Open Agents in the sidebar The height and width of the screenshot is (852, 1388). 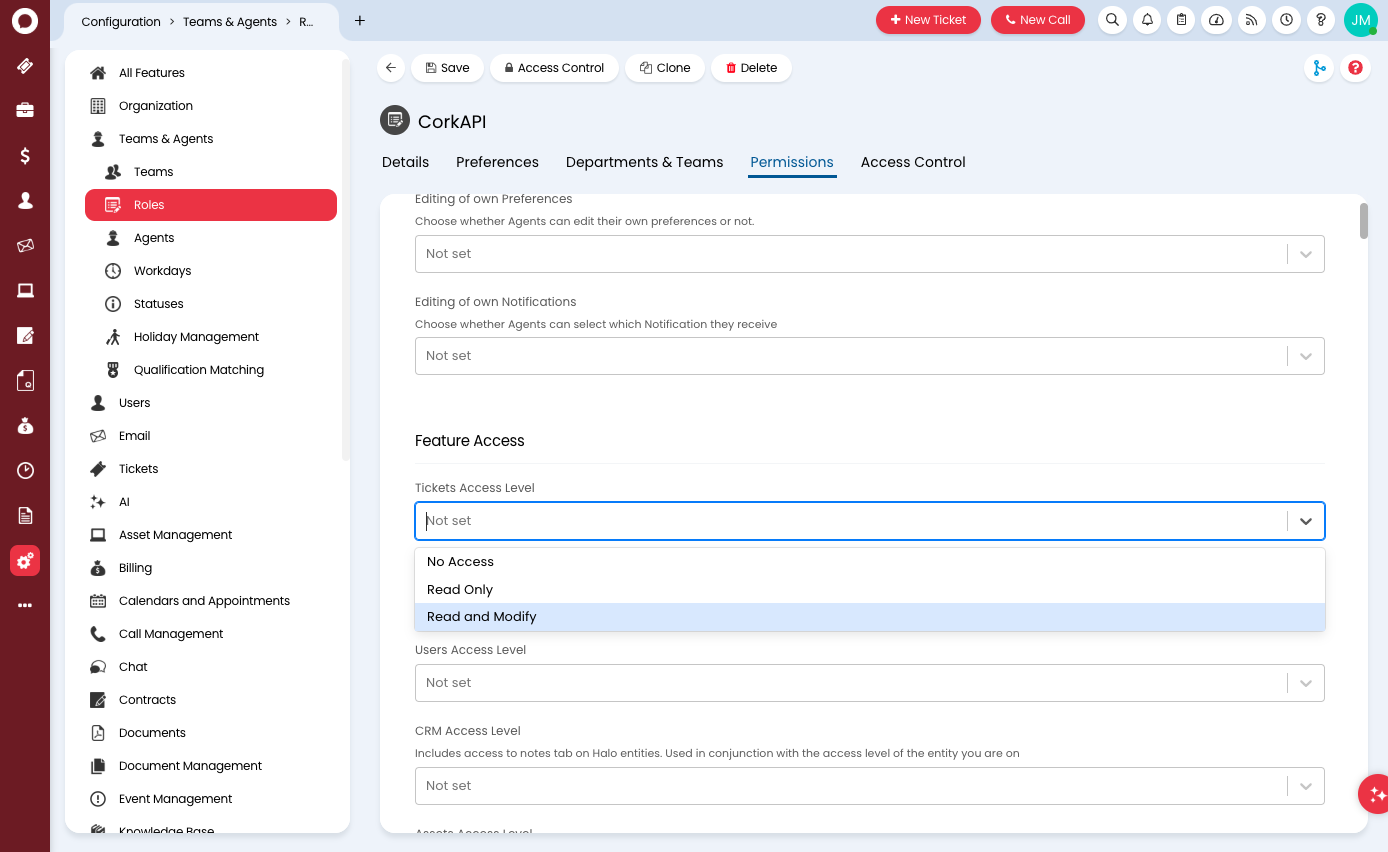coord(210,238)
